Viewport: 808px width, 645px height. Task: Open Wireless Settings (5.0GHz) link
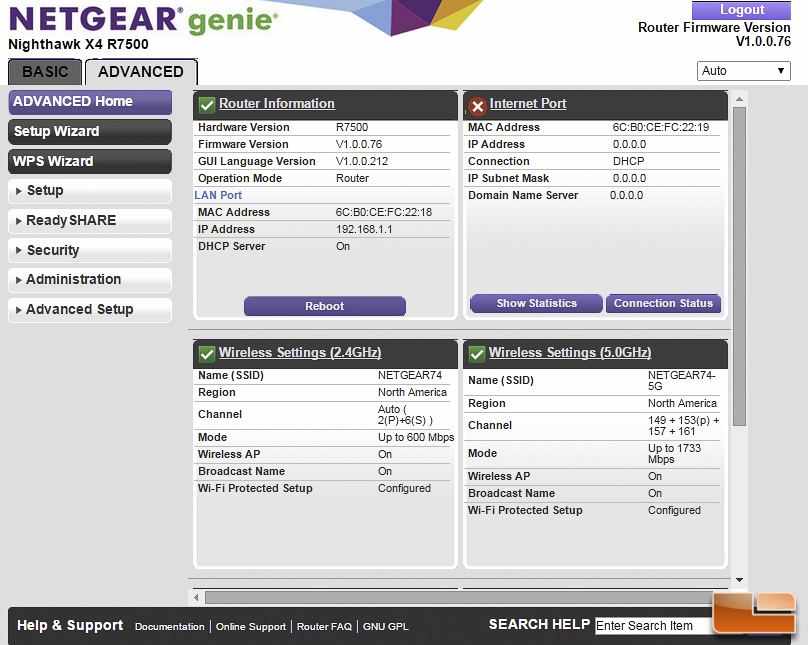tap(570, 352)
